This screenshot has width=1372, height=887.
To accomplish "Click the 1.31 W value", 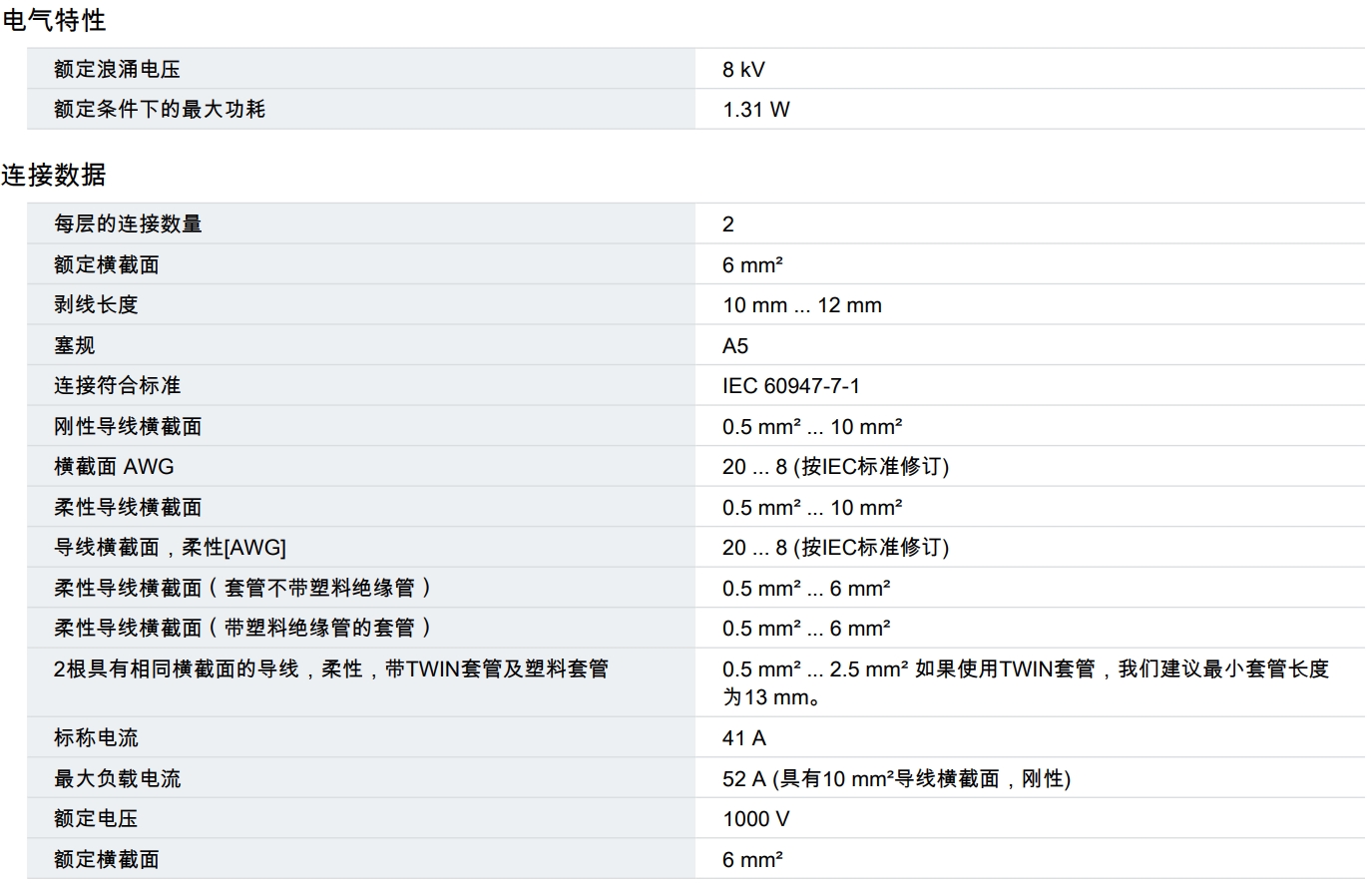I will [x=755, y=110].
